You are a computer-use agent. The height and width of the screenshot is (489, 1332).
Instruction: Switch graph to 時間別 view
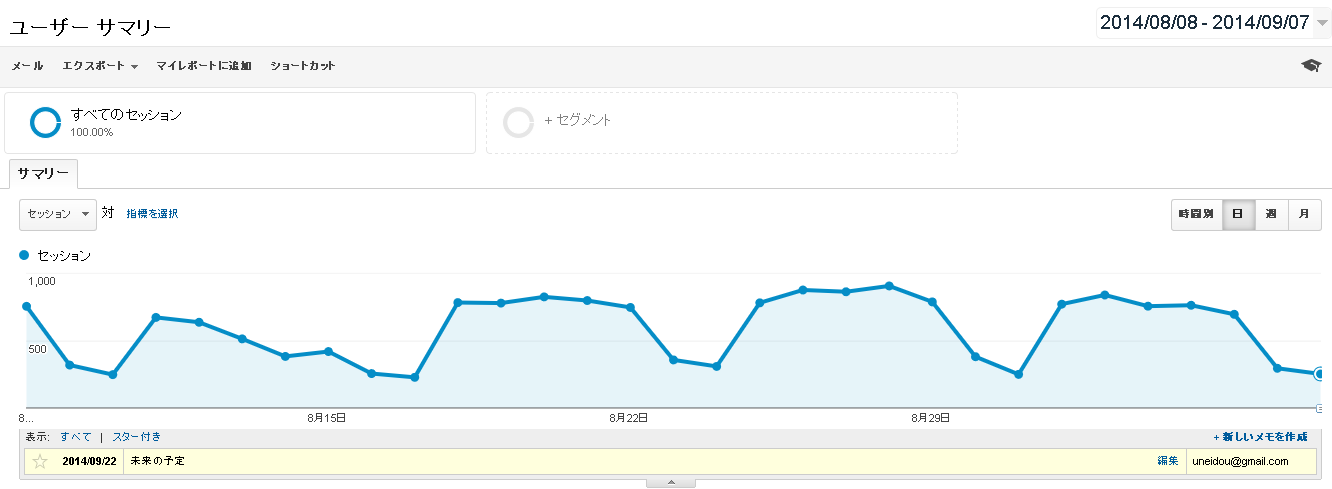(x=1196, y=214)
